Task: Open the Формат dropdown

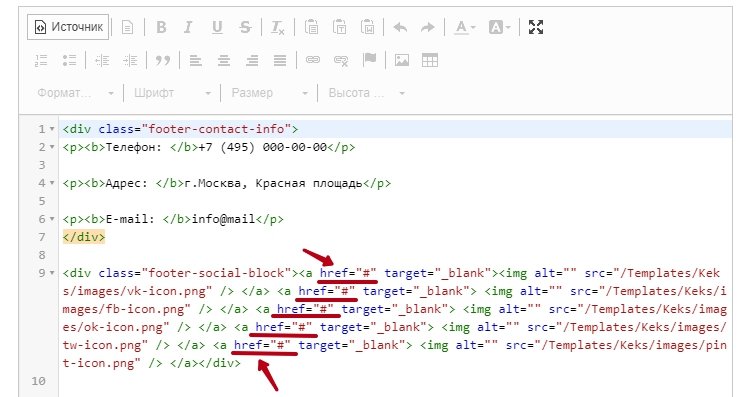Action: coord(76,93)
